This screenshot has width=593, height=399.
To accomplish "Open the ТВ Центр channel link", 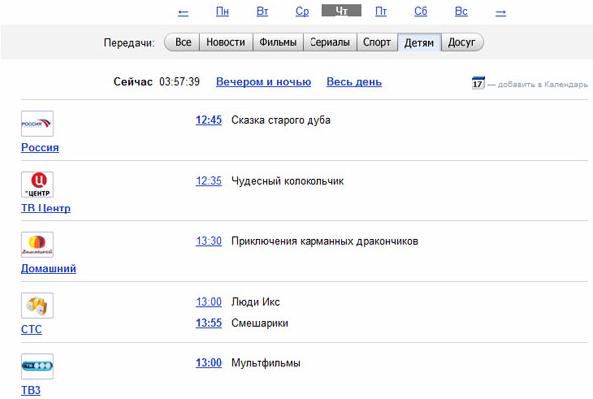I will coord(46,208).
